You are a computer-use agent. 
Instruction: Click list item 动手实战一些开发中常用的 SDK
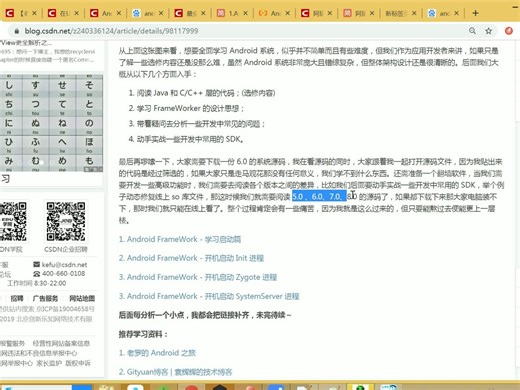click(x=190, y=139)
